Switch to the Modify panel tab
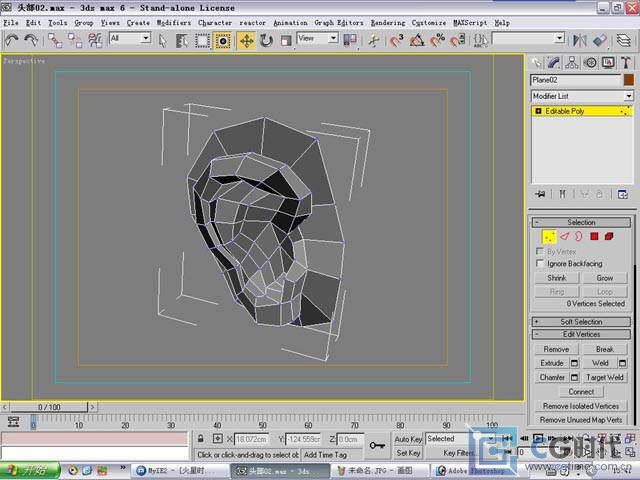Screen dimensions: 640x480 coord(554,62)
